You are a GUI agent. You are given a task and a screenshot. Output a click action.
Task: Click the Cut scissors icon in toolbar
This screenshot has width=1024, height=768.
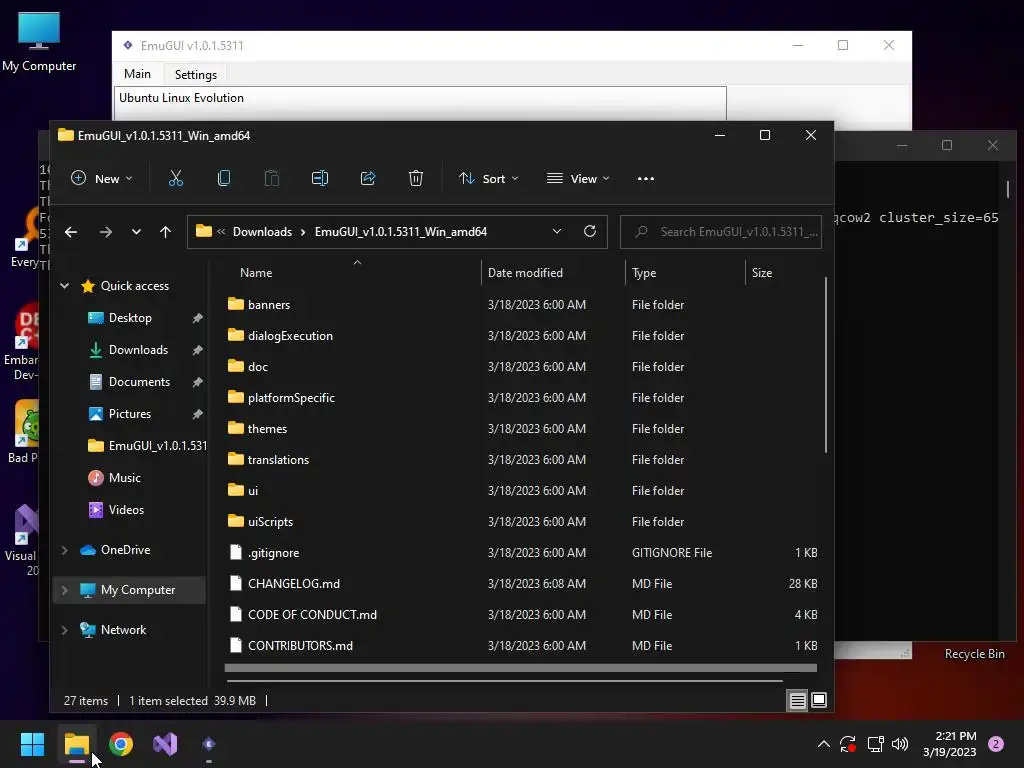(x=176, y=178)
